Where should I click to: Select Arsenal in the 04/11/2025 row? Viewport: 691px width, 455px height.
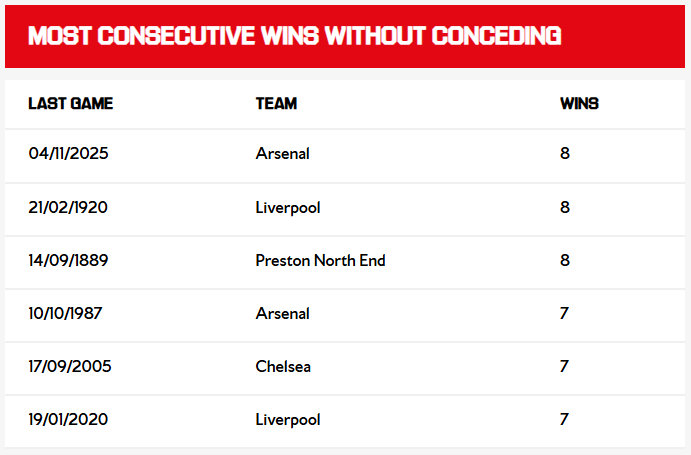[x=283, y=154]
